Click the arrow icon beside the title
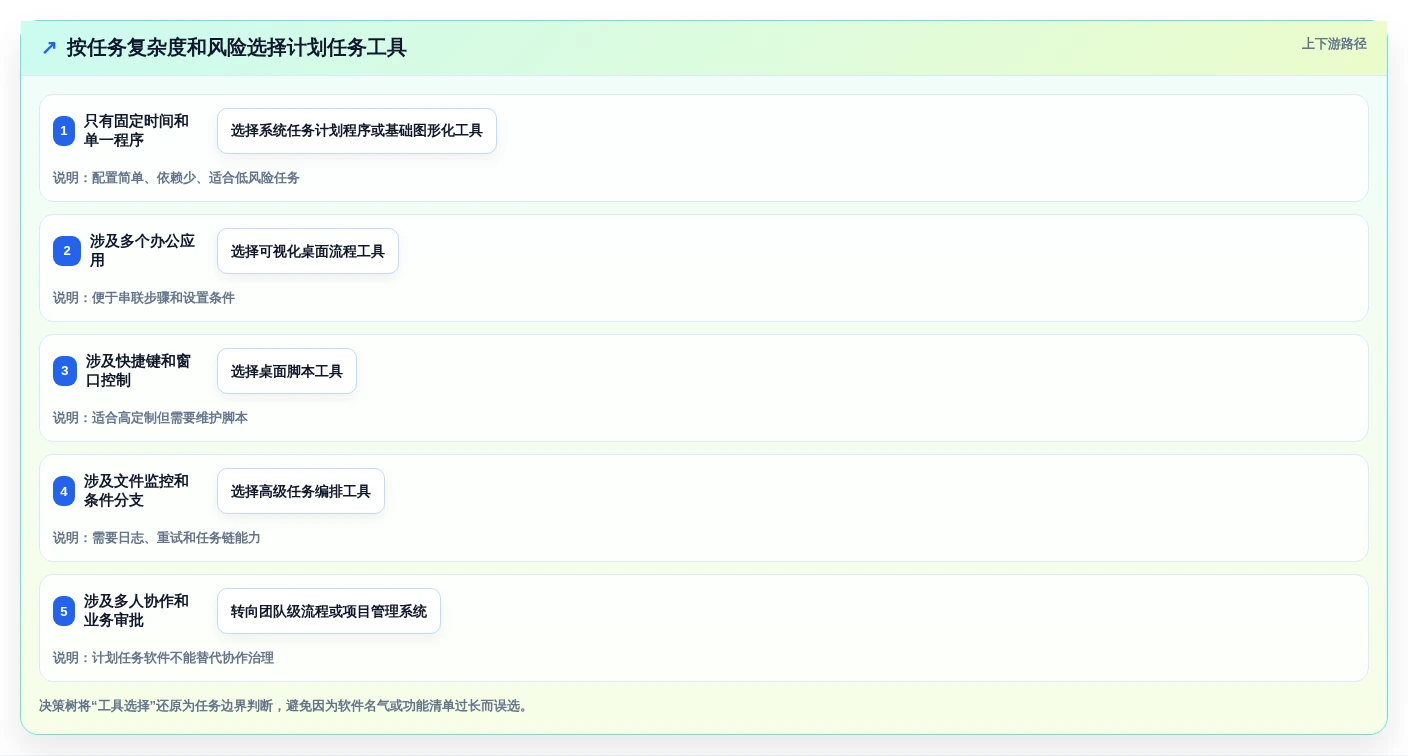 [x=49, y=48]
